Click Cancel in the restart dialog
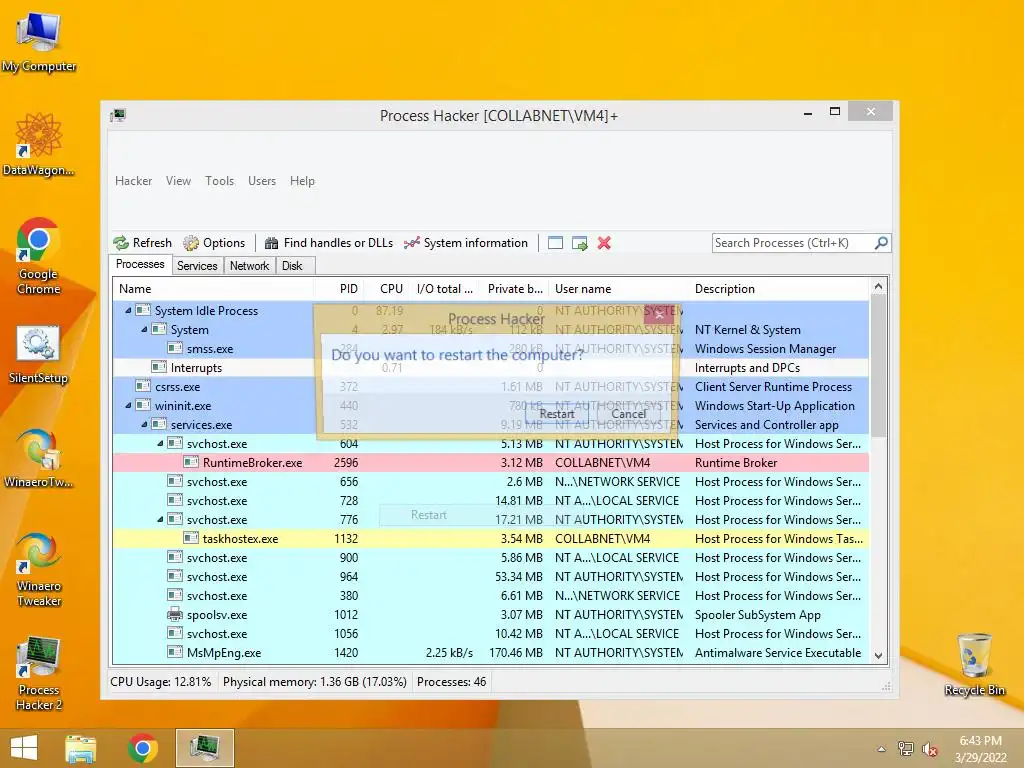 coord(629,414)
